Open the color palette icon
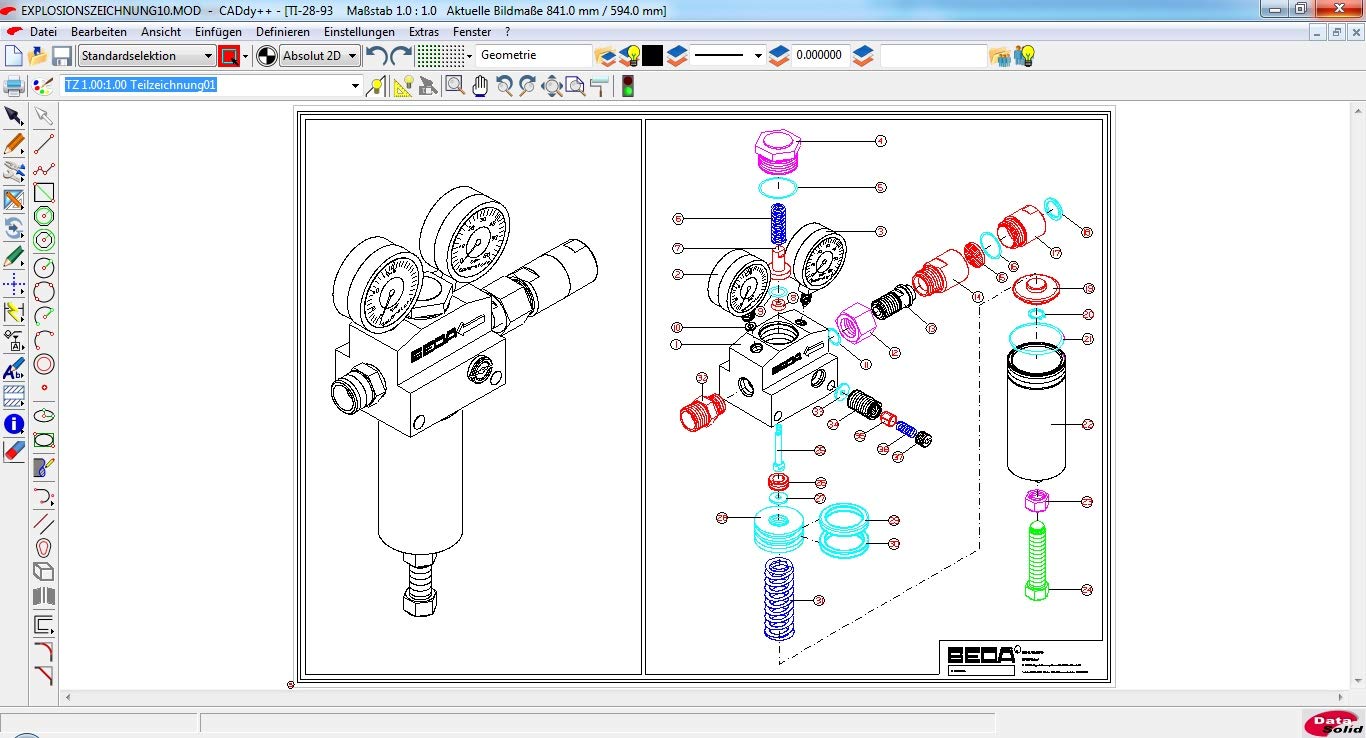Screen dimensions: 1366x738 pos(43,86)
